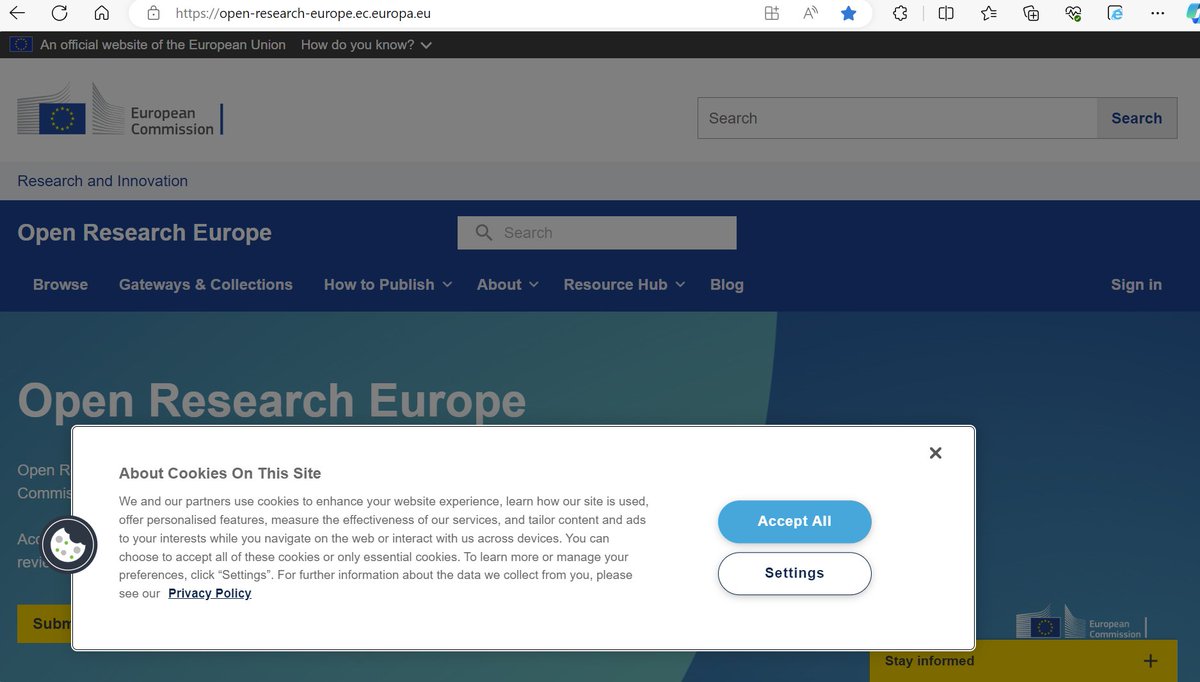The height and width of the screenshot is (682, 1200).
Task: Click the Accept All cookies button
Action: [x=795, y=521]
